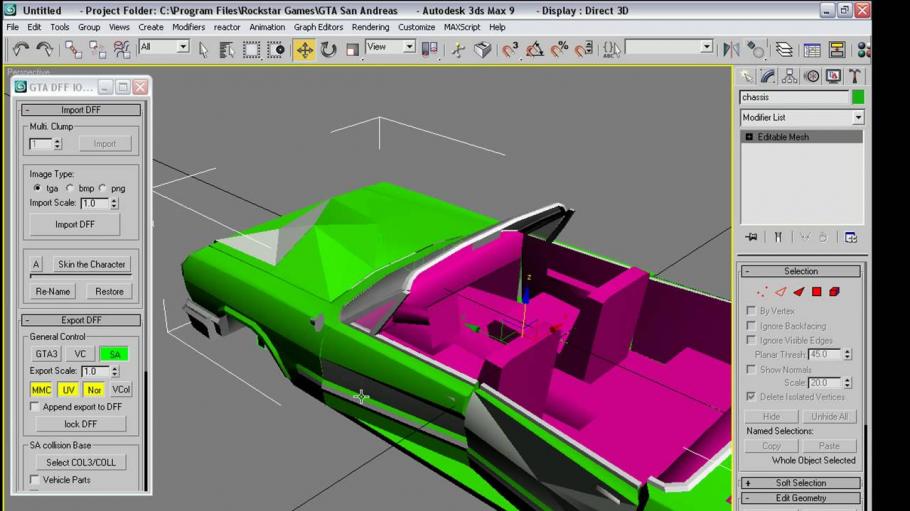Image resolution: width=910 pixels, height=511 pixels.
Task: Expand the Soft Selection rollout
Action: pos(801,483)
